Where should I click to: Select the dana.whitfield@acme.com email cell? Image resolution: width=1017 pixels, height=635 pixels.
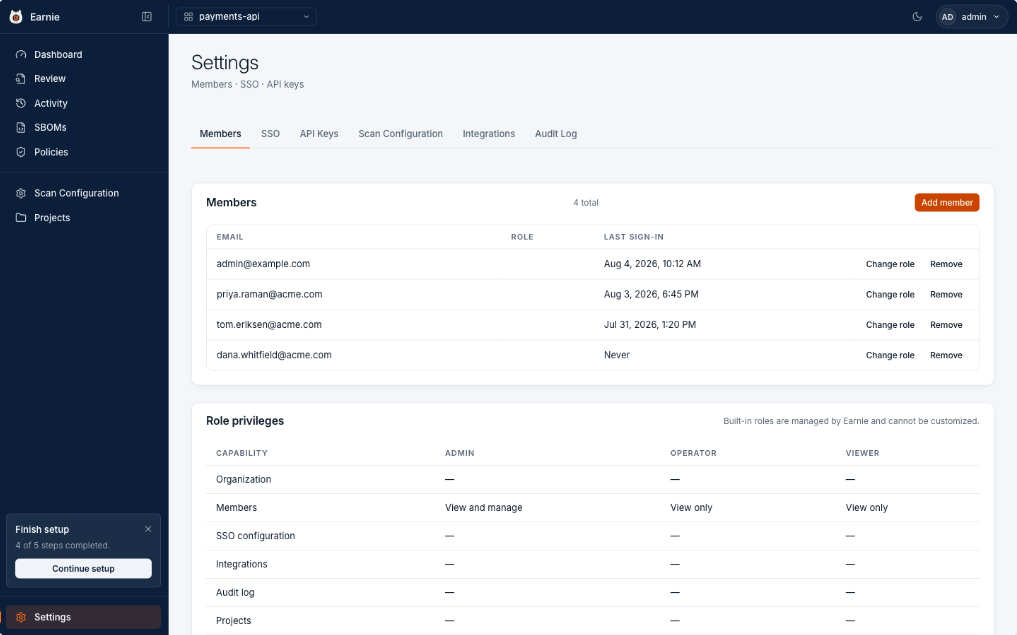[x=274, y=355]
